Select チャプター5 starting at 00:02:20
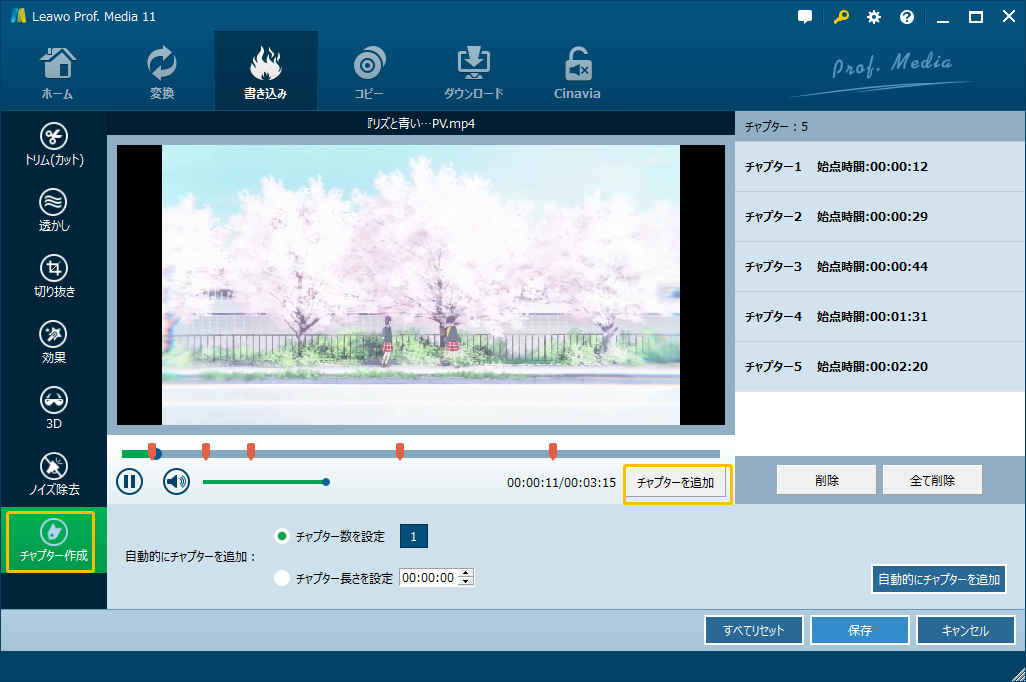The height and width of the screenshot is (682, 1026). [880, 367]
